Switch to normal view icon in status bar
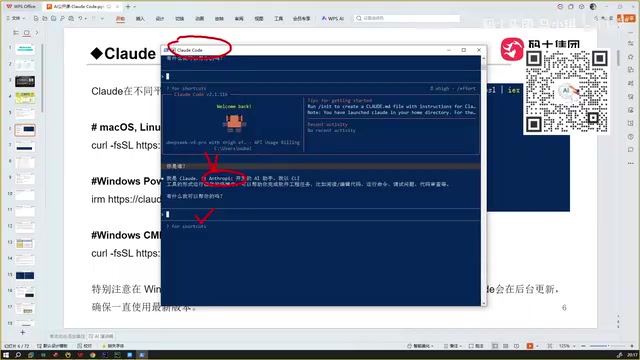The width and height of the screenshot is (640, 360). click(x=495, y=346)
